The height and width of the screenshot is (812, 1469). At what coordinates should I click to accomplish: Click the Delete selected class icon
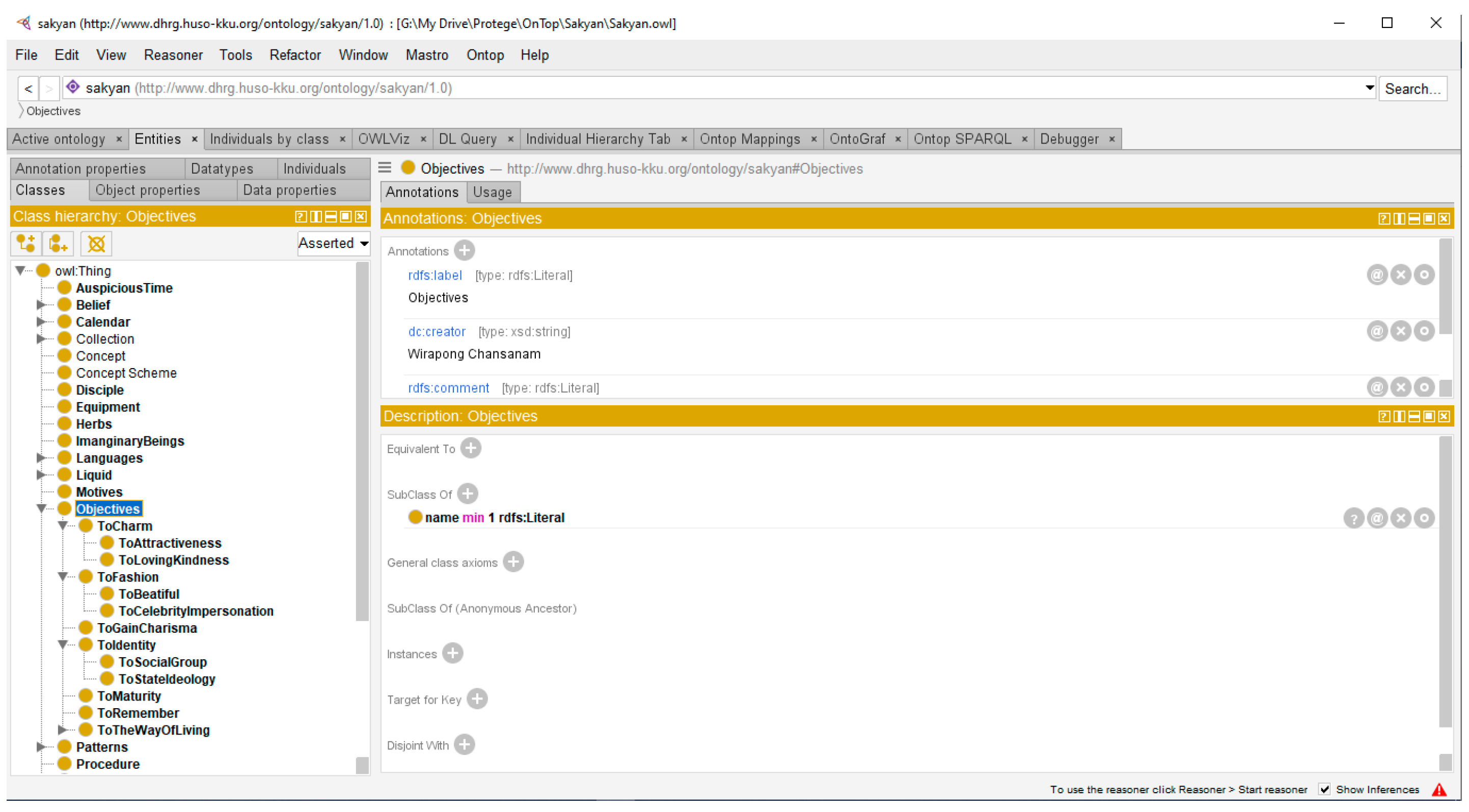point(96,244)
